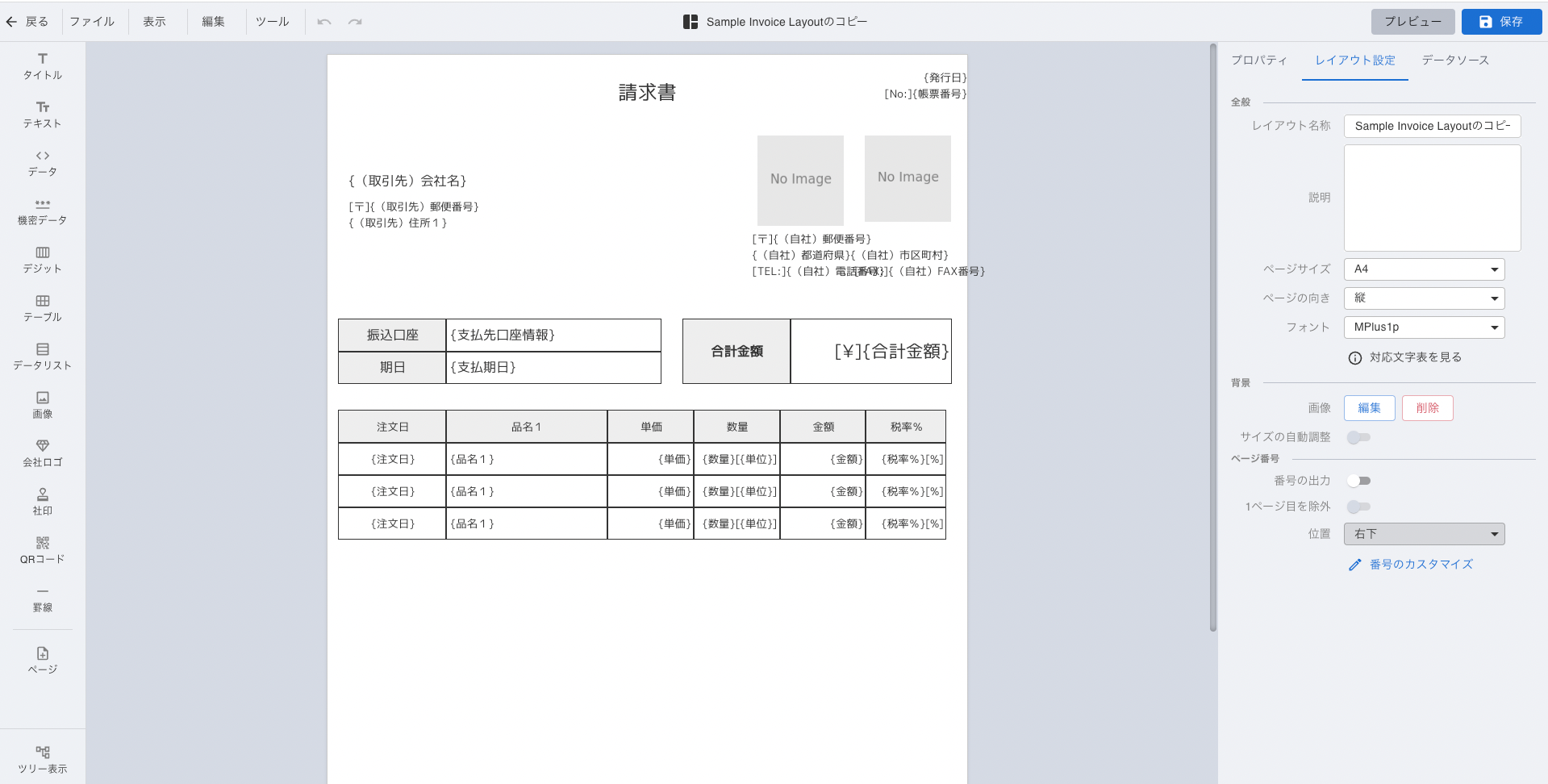This screenshot has width=1548, height=784.
Task: Select {（取引先）会社名} field
Action: [407, 181]
